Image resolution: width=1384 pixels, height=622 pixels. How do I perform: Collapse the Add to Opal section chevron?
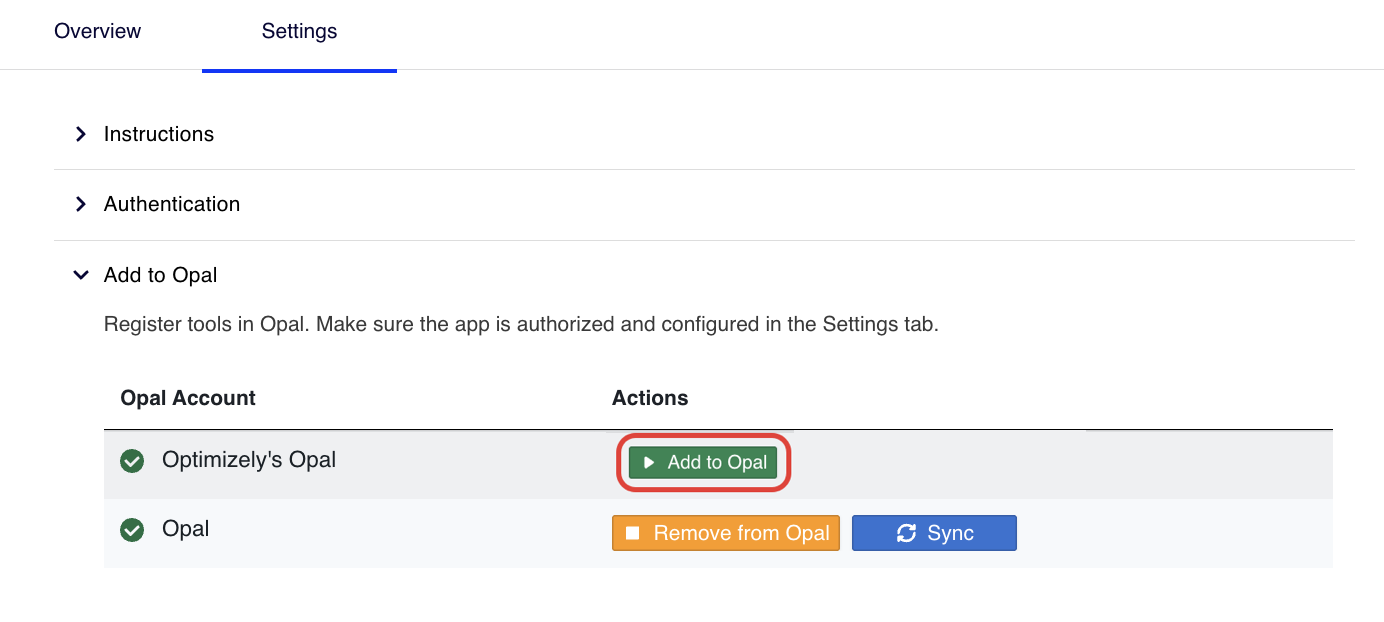81,275
